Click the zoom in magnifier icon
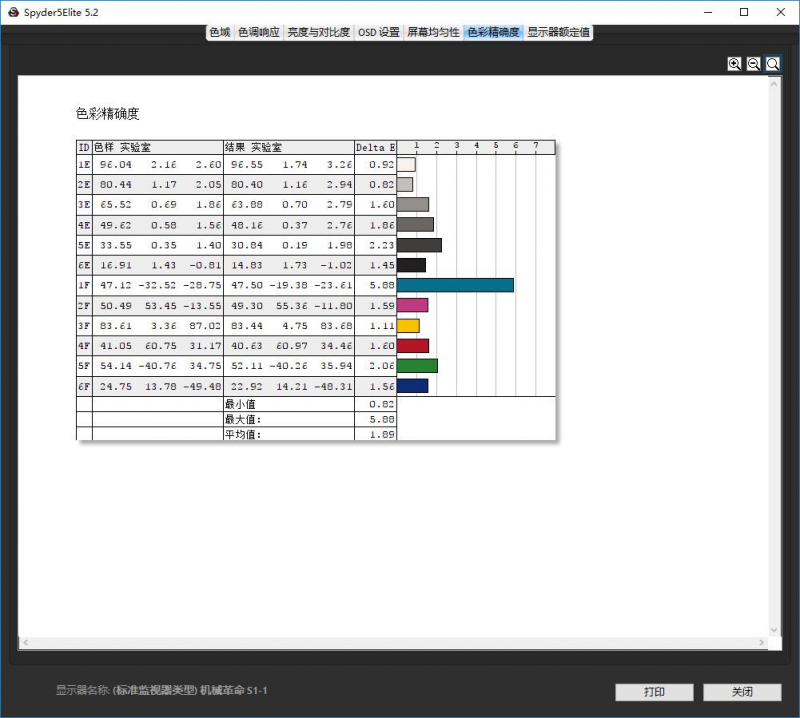800x718 pixels. tap(735, 63)
